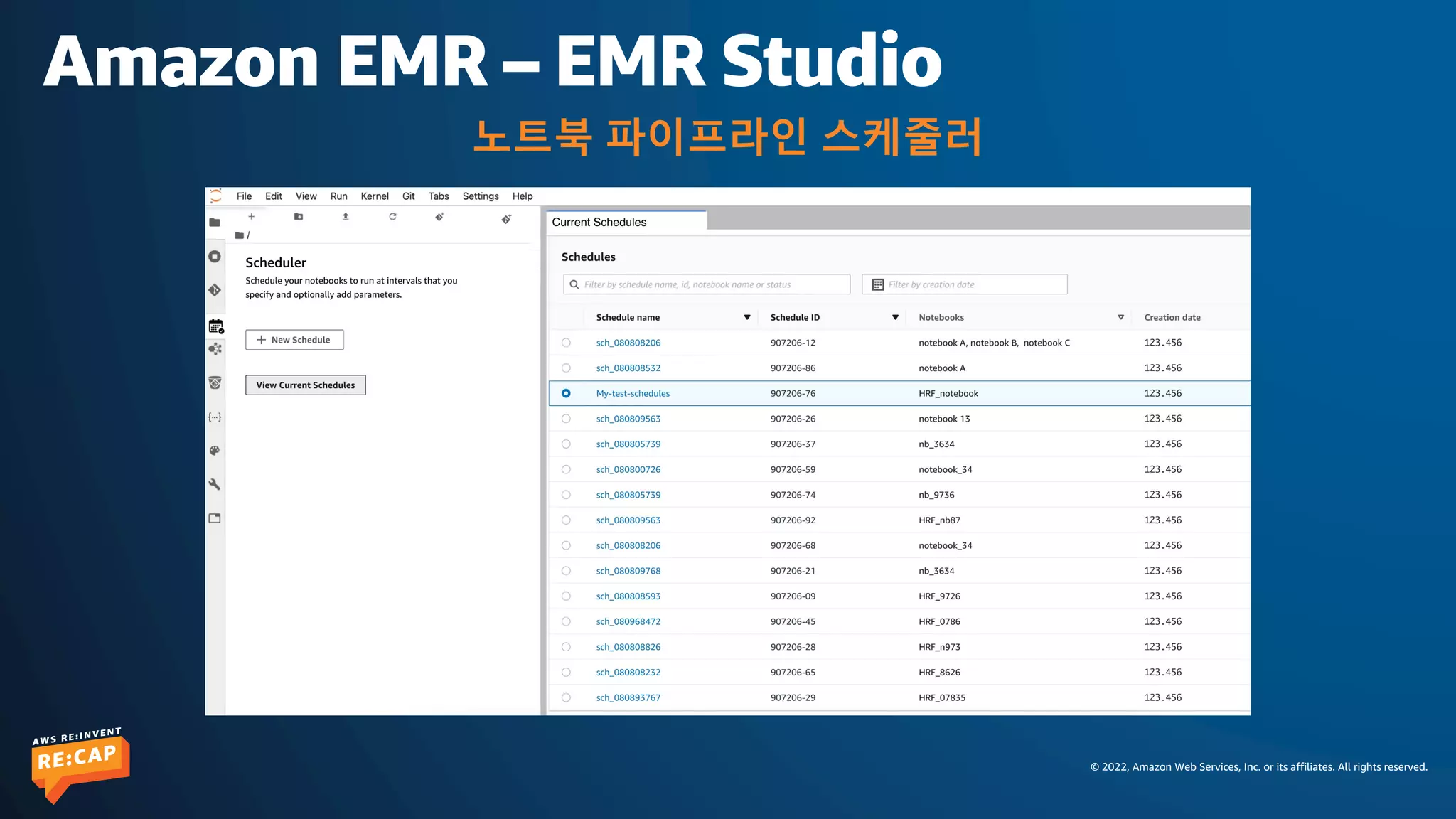The image size is (1456, 819).
Task: Open the EMR clusters sidebar icon
Action: point(215,349)
